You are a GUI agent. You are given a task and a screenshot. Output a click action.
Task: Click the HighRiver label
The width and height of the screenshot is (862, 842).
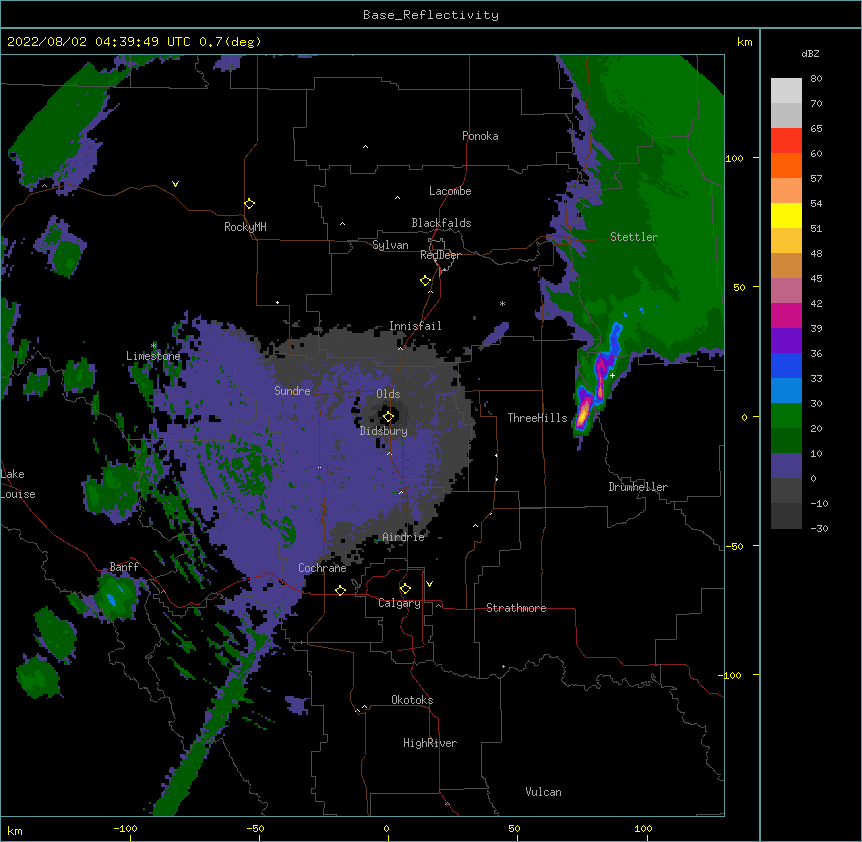[430, 743]
